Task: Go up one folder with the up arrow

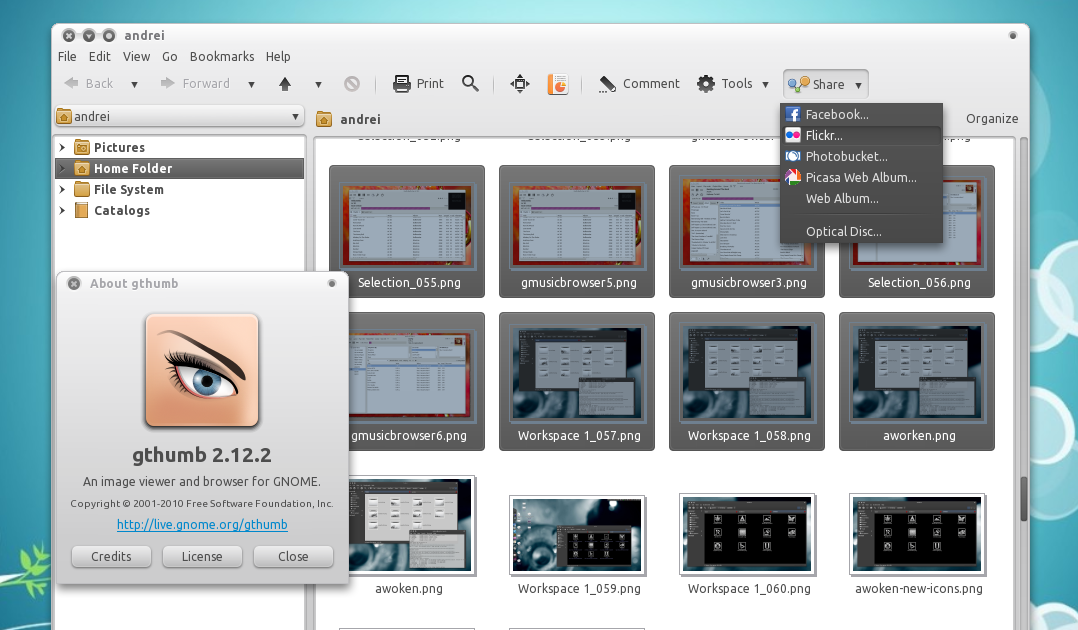Action: coord(285,84)
